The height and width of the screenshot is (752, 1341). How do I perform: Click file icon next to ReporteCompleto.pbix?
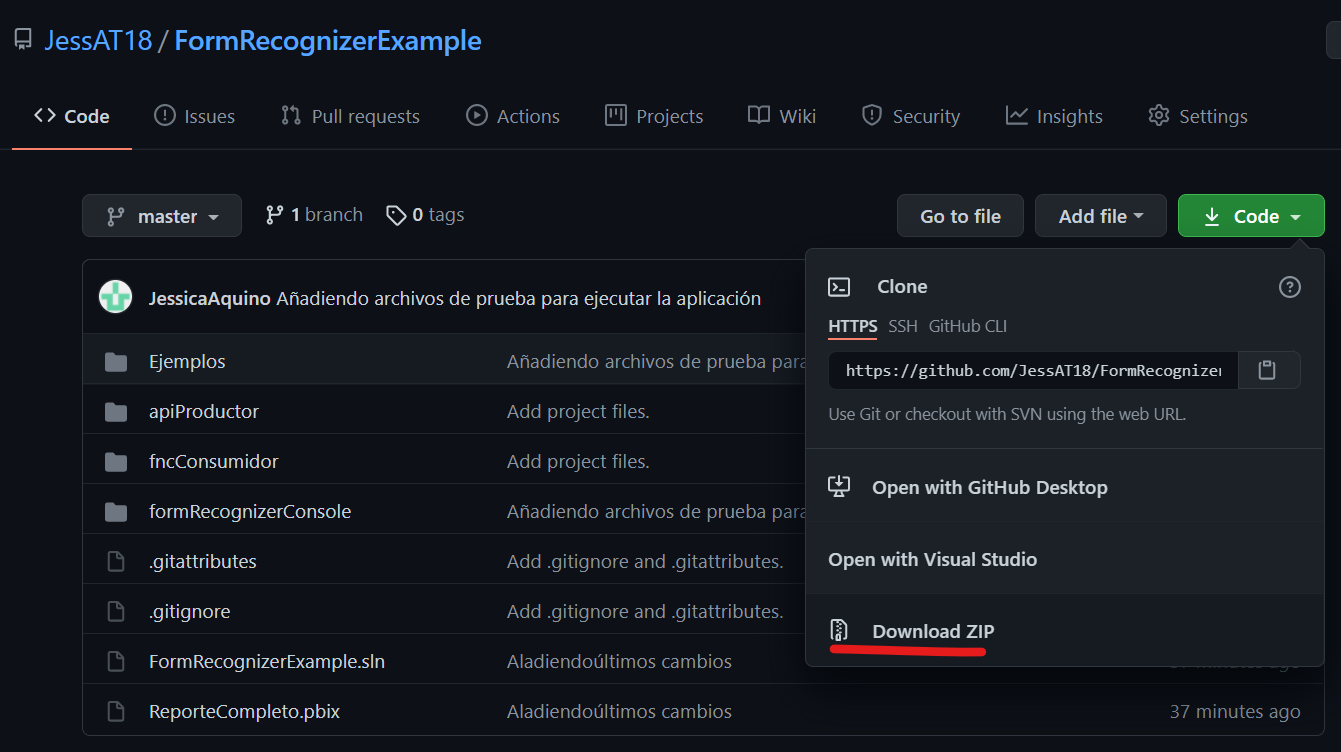point(116,711)
